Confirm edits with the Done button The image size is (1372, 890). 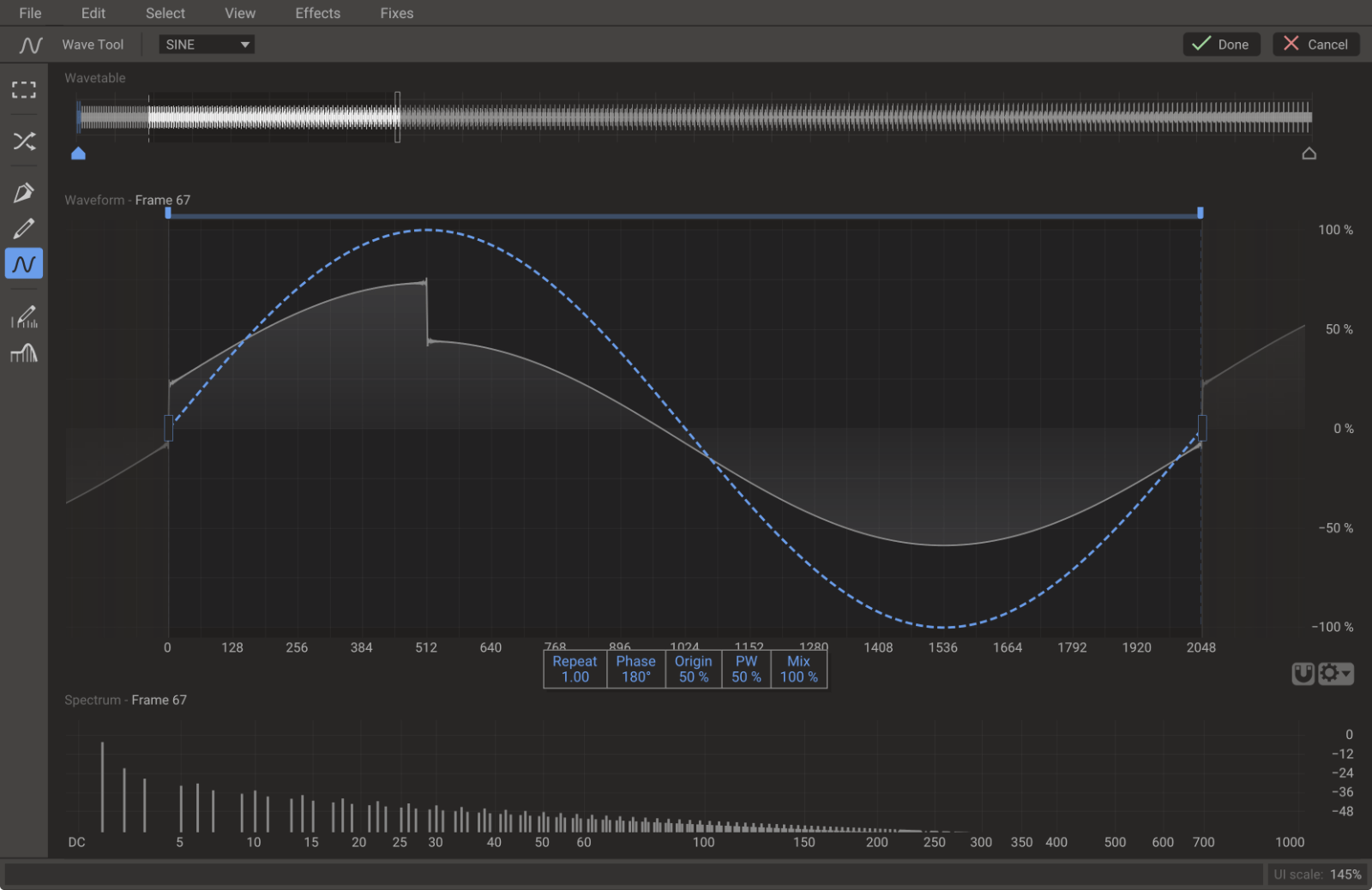(x=1221, y=44)
